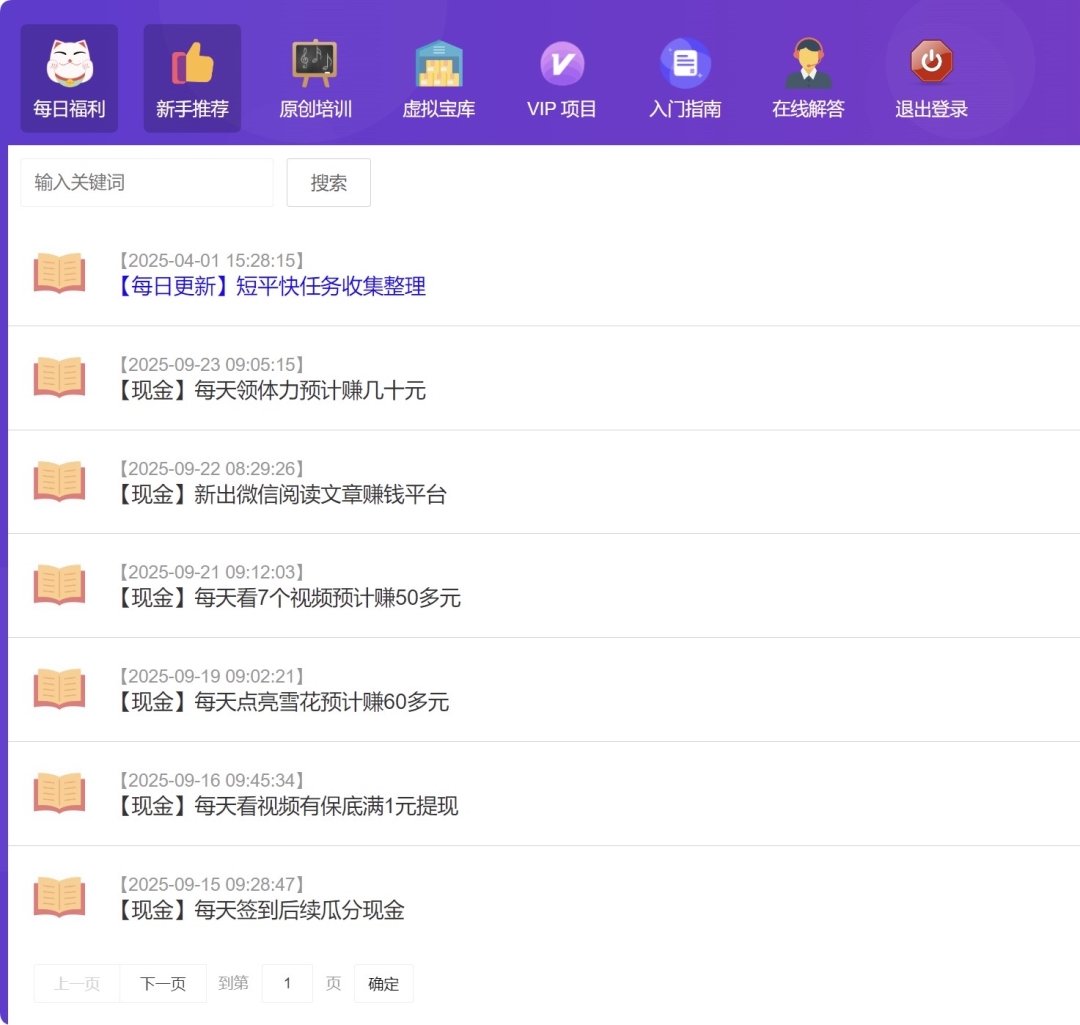
Task: Open 每天领体力预计赚几十元 post
Action: (271, 391)
